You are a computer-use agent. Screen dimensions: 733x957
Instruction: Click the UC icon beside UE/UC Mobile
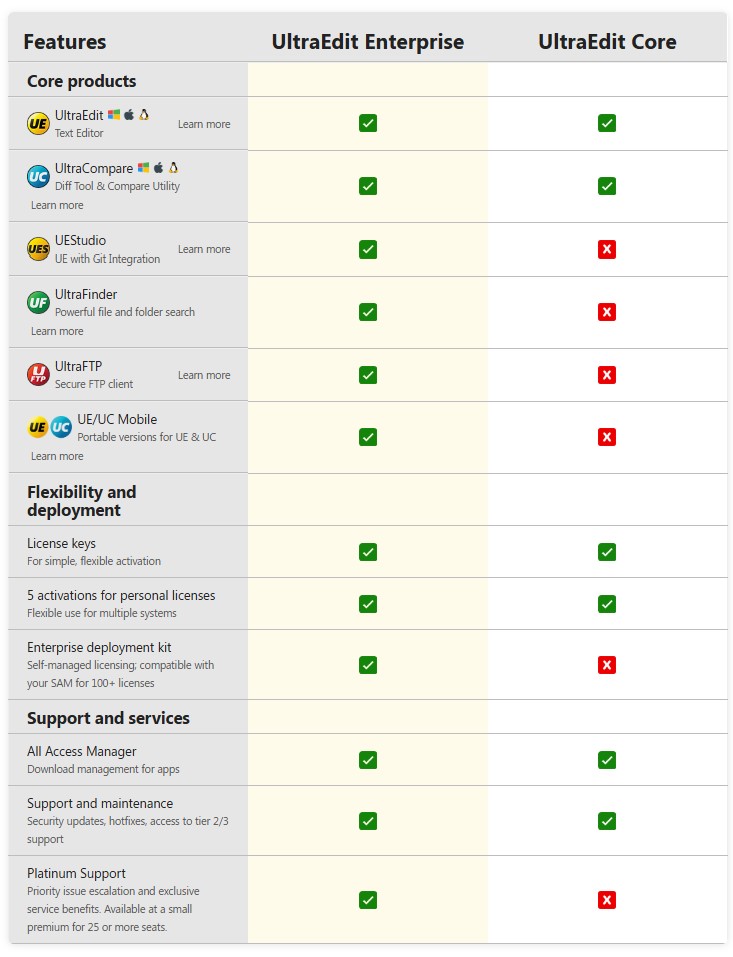(60, 427)
